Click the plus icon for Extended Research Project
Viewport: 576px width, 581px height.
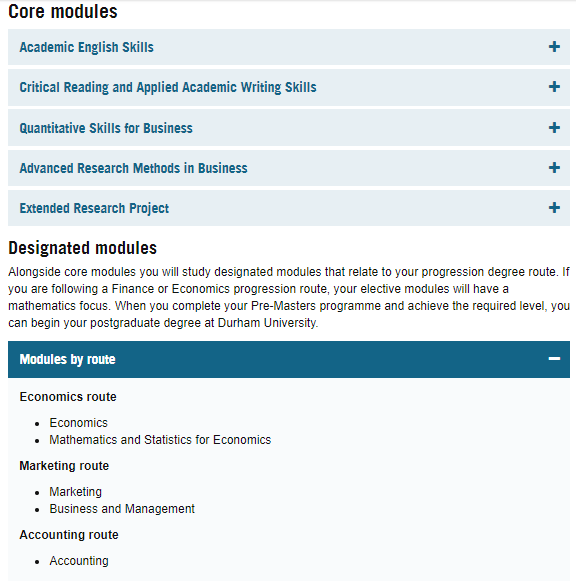[x=554, y=208]
